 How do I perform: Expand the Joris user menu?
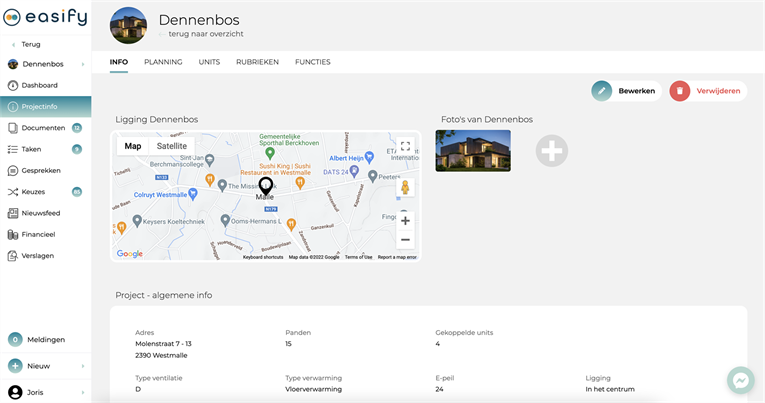[x=45, y=393]
